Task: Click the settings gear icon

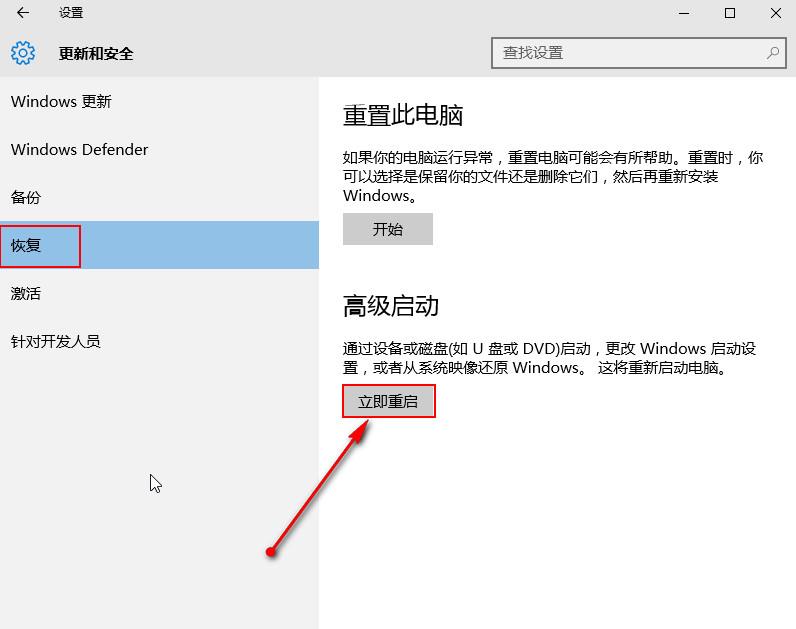Action: pos(23,53)
